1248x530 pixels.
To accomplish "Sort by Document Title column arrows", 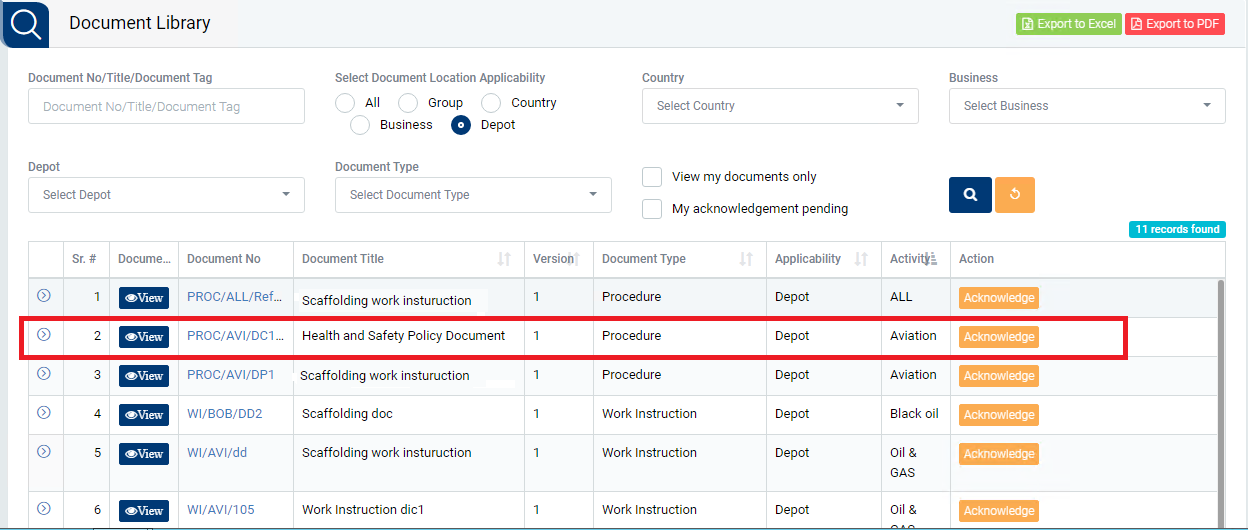I will point(504,259).
